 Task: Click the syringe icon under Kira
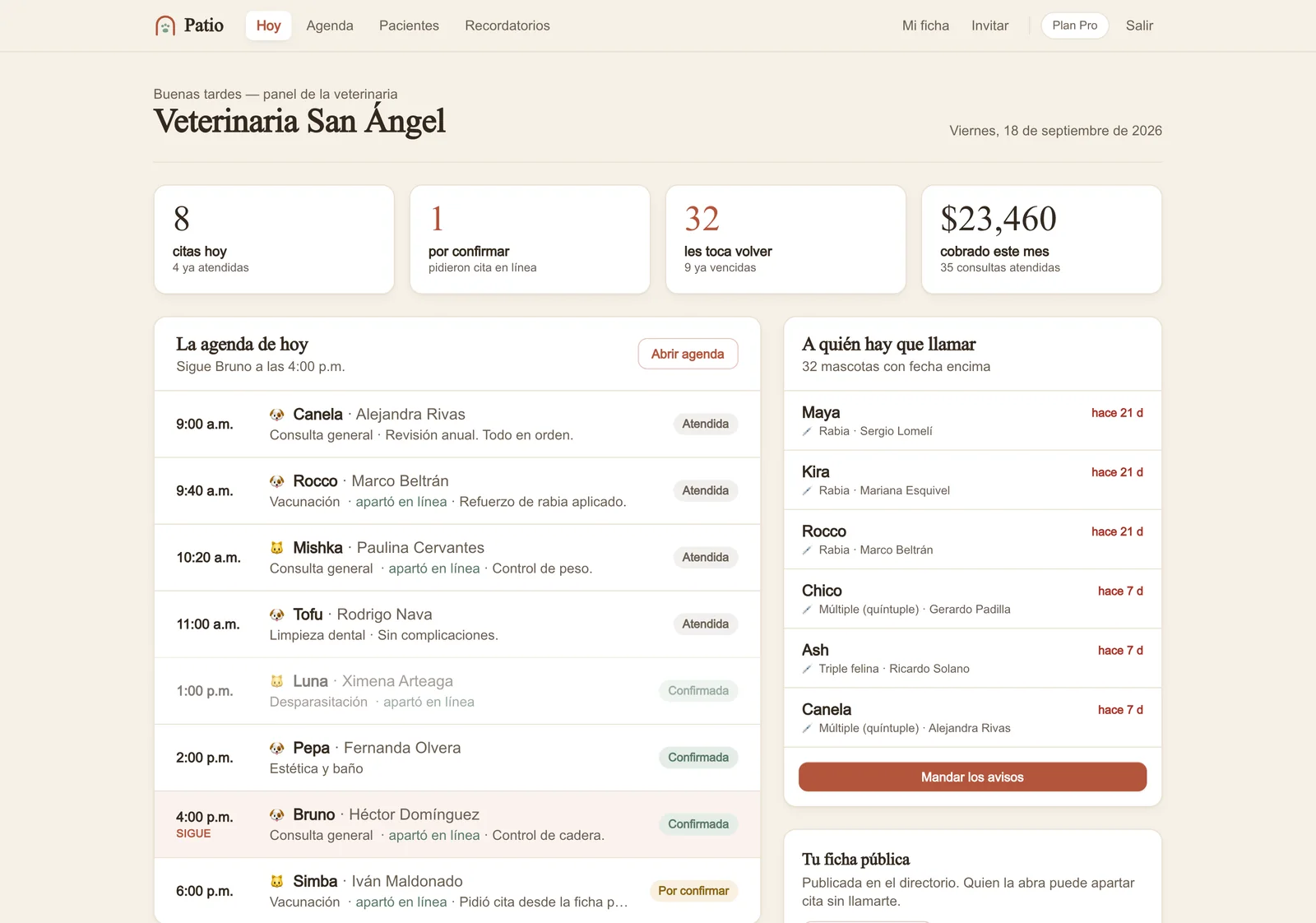pyautogui.click(x=807, y=491)
